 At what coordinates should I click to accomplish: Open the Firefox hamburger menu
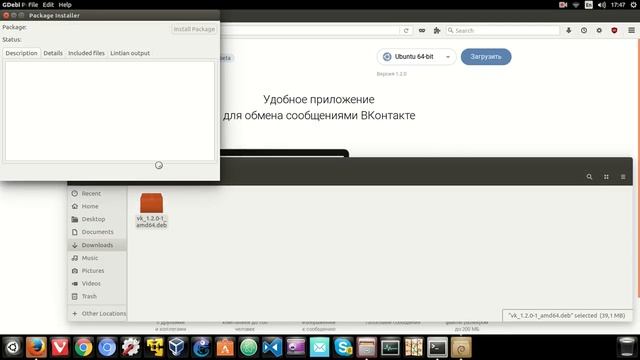pos(631,31)
